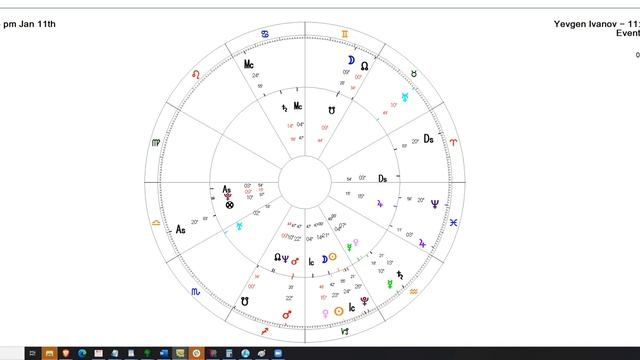Launch Brave browser from the taskbar
The width and height of the screenshot is (640, 360).
[66, 353]
